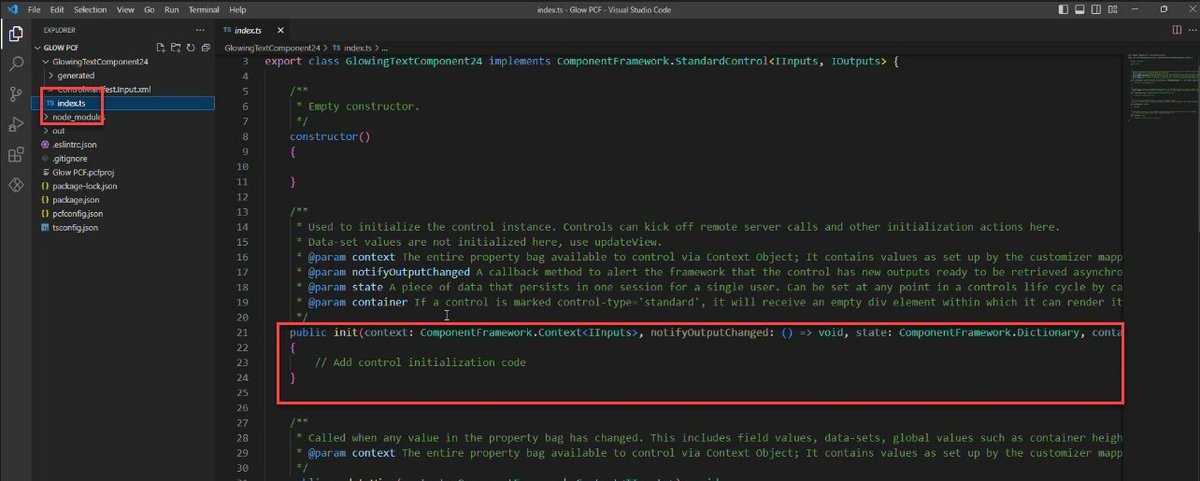
Task: Open the Search view in activity bar
Action: [x=15, y=64]
